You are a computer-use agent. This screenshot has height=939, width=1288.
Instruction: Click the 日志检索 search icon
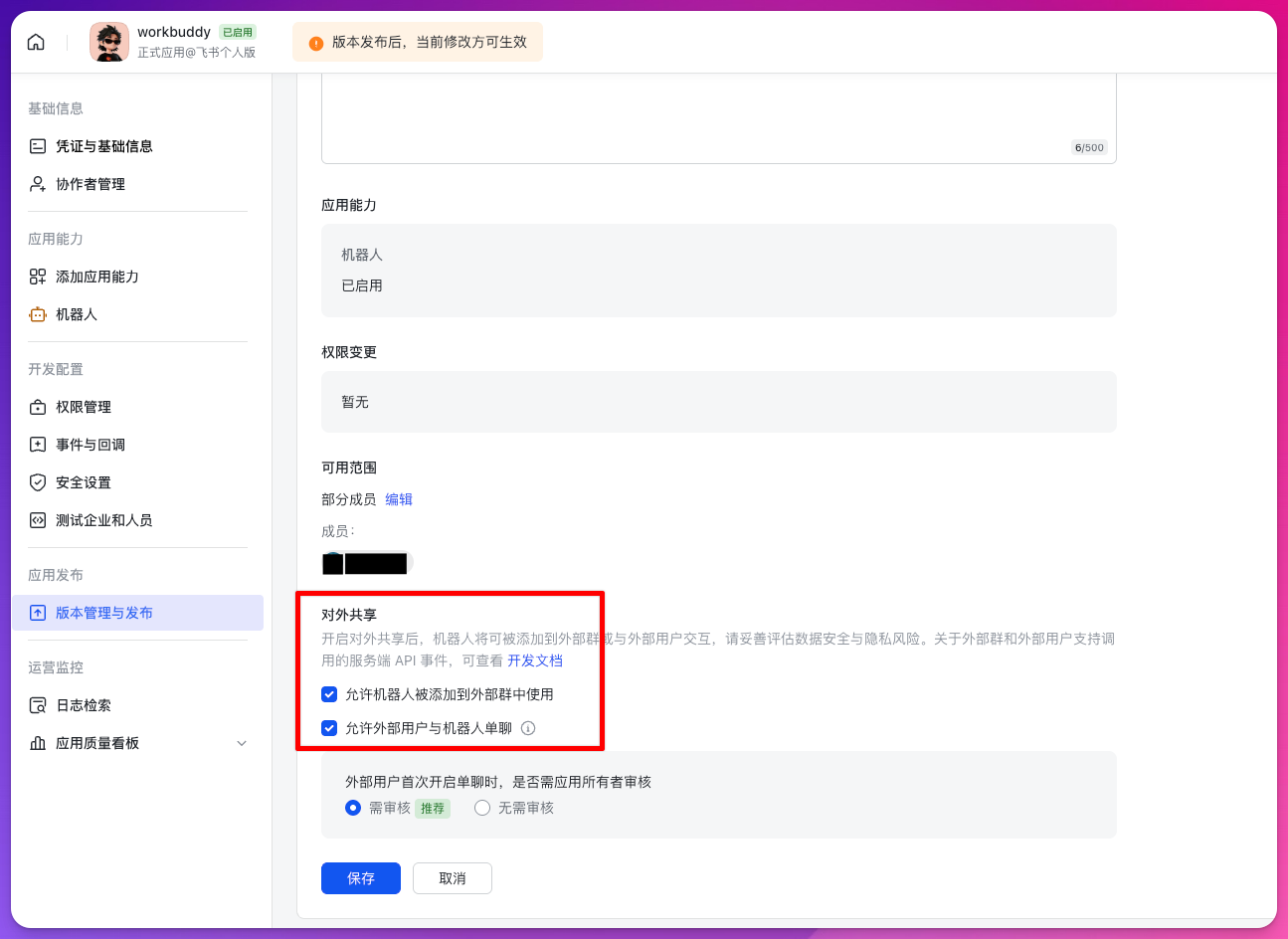tap(38, 705)
